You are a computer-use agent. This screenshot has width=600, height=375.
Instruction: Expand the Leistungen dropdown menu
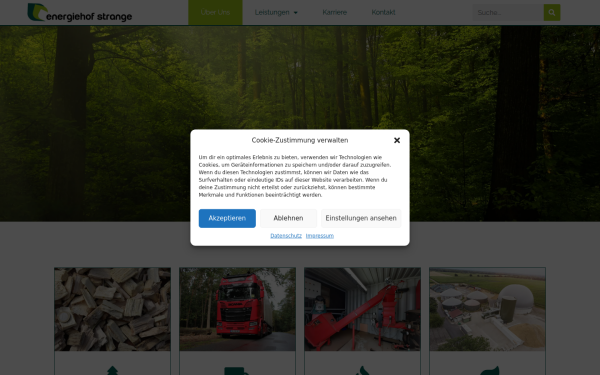tap(276, 12)
